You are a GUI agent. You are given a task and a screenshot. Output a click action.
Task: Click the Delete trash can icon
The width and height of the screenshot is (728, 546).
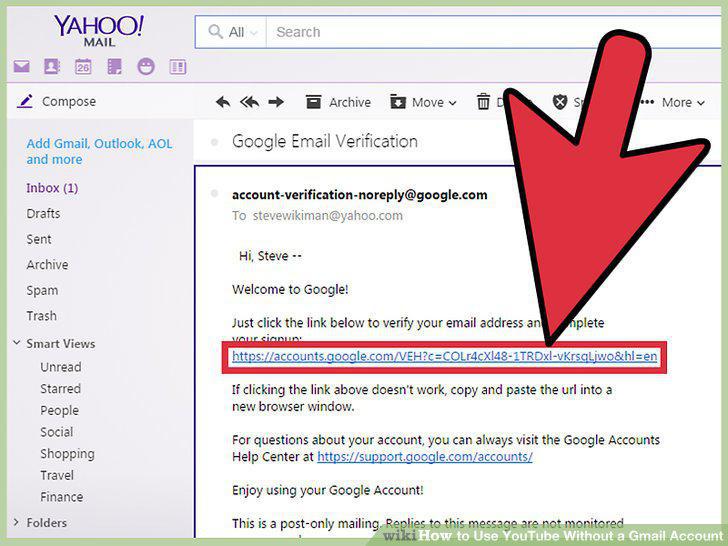(x=483, y=102)
